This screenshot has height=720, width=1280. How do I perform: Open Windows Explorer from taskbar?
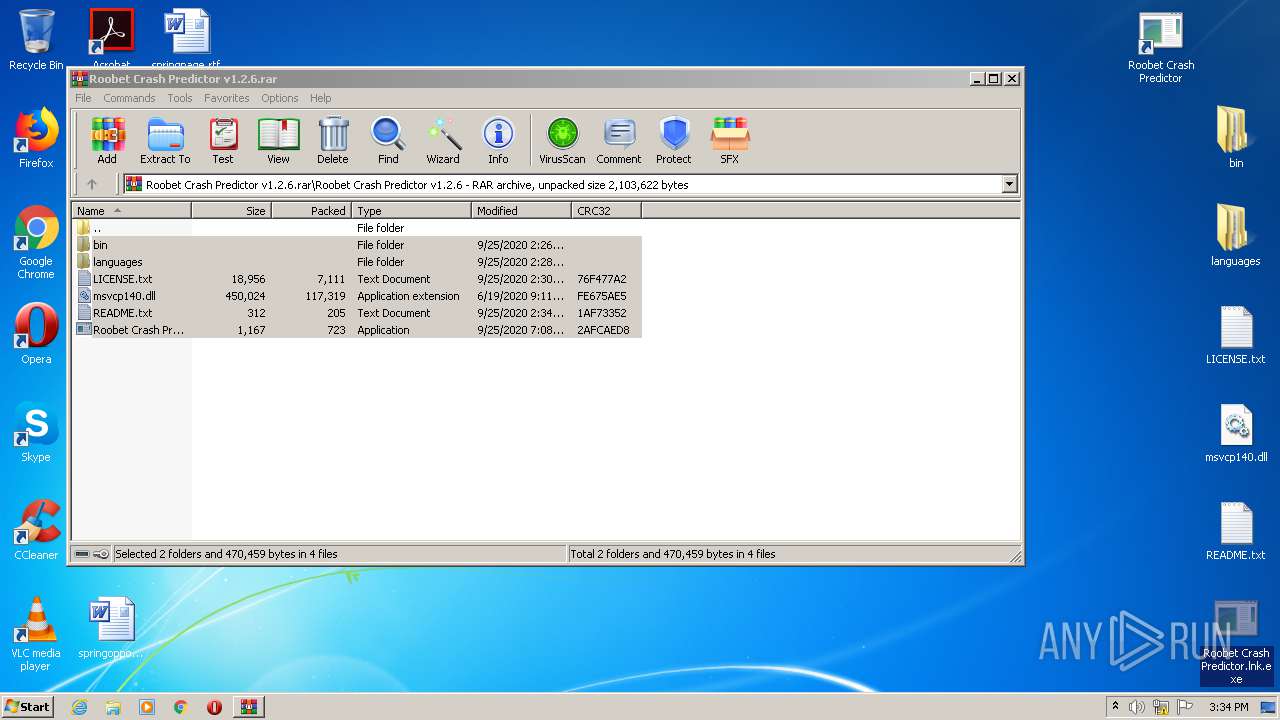point(113,707)
